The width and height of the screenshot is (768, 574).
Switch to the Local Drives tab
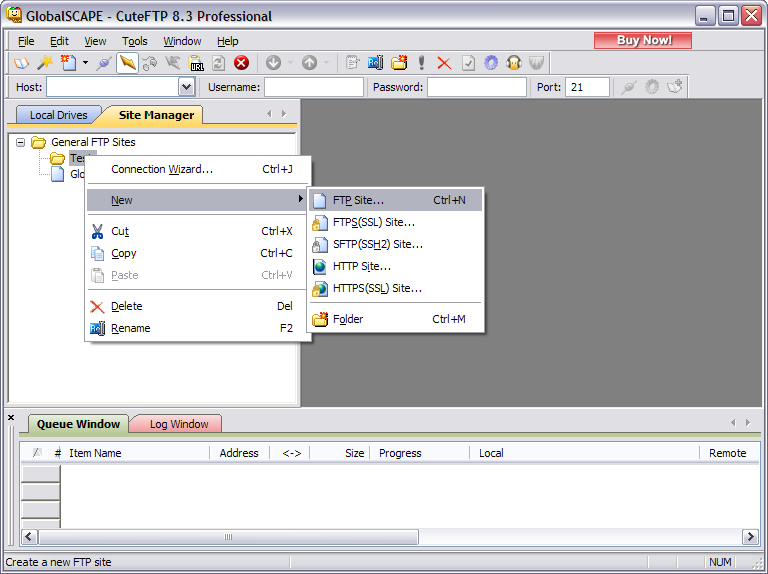coord(59,115)
